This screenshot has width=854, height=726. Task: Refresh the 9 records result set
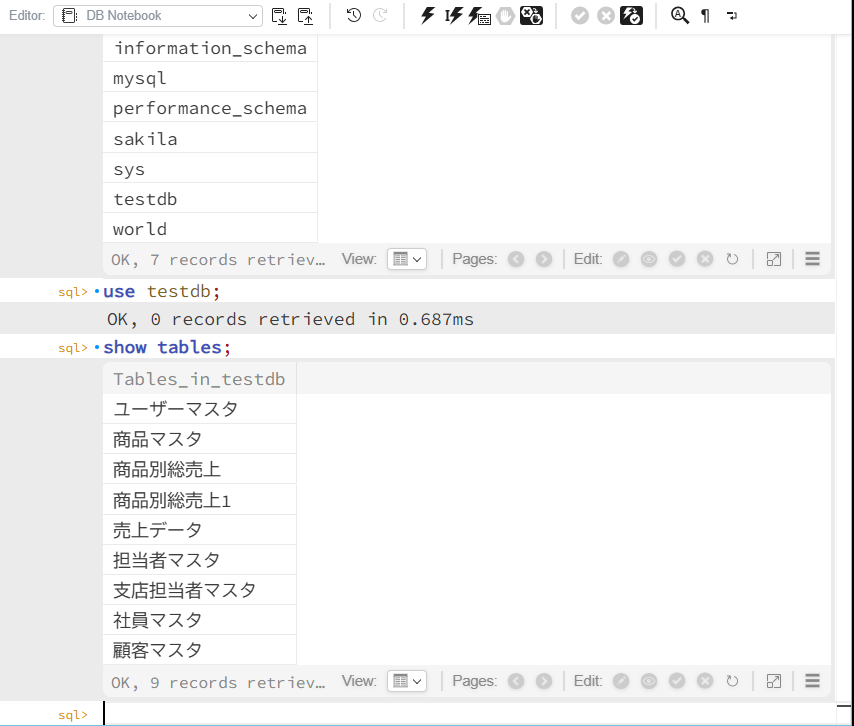click(x=732, y=681)
